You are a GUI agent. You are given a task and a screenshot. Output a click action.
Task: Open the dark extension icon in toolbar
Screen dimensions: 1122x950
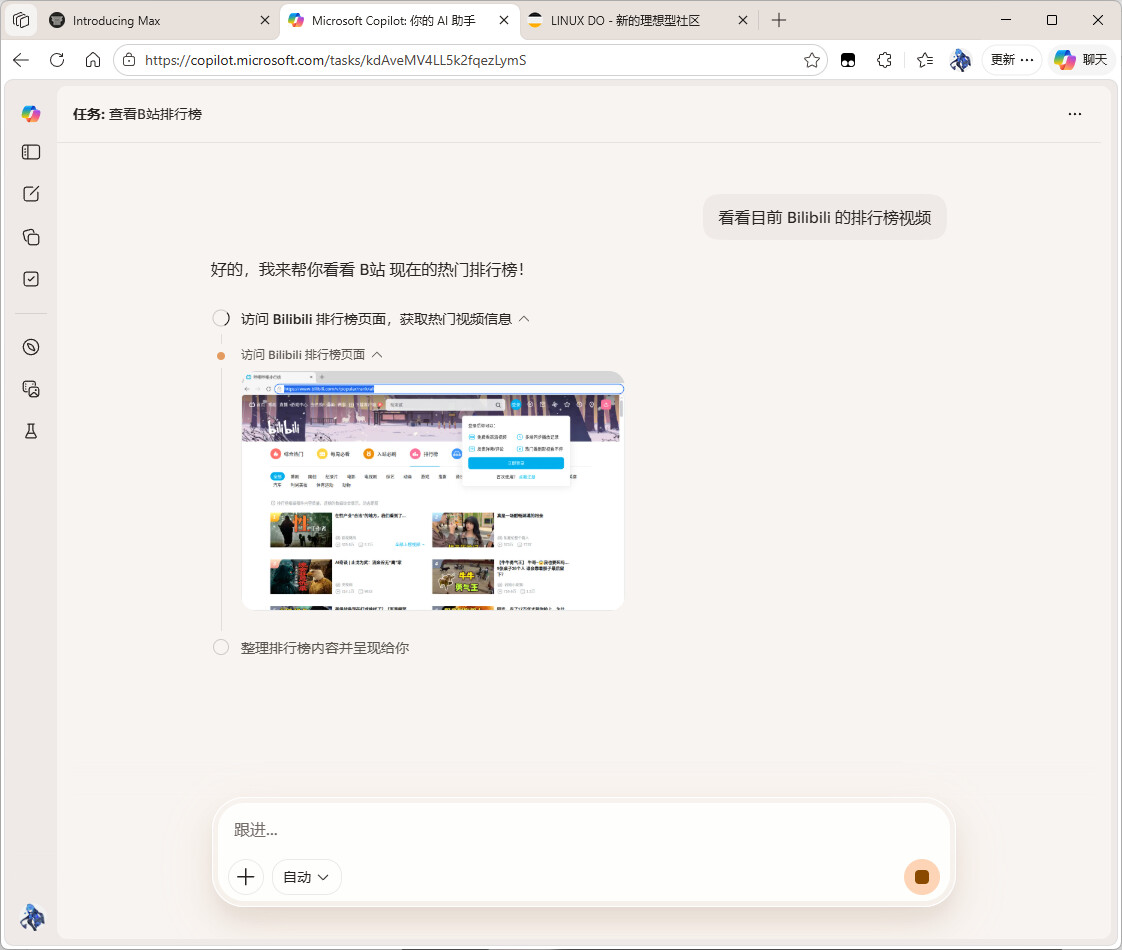[848, 60]
